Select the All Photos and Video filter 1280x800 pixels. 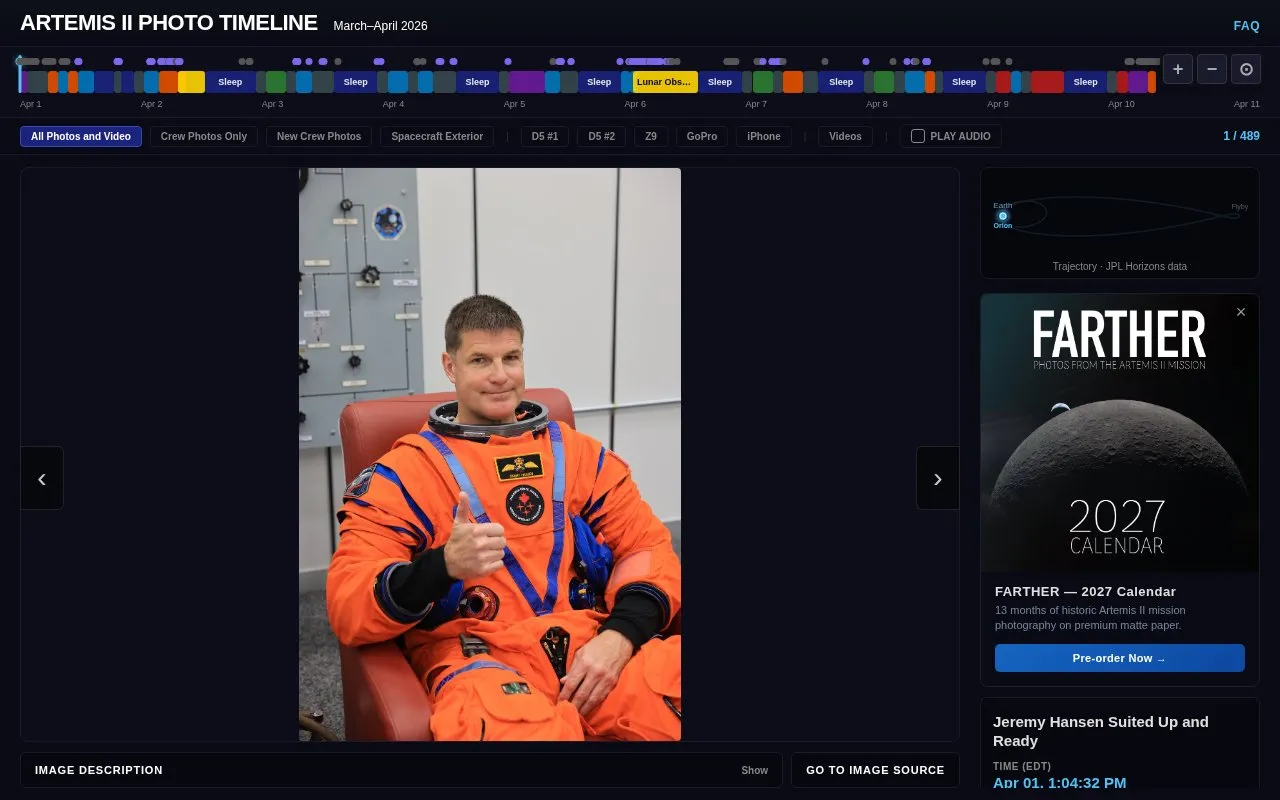click(81, 136)
